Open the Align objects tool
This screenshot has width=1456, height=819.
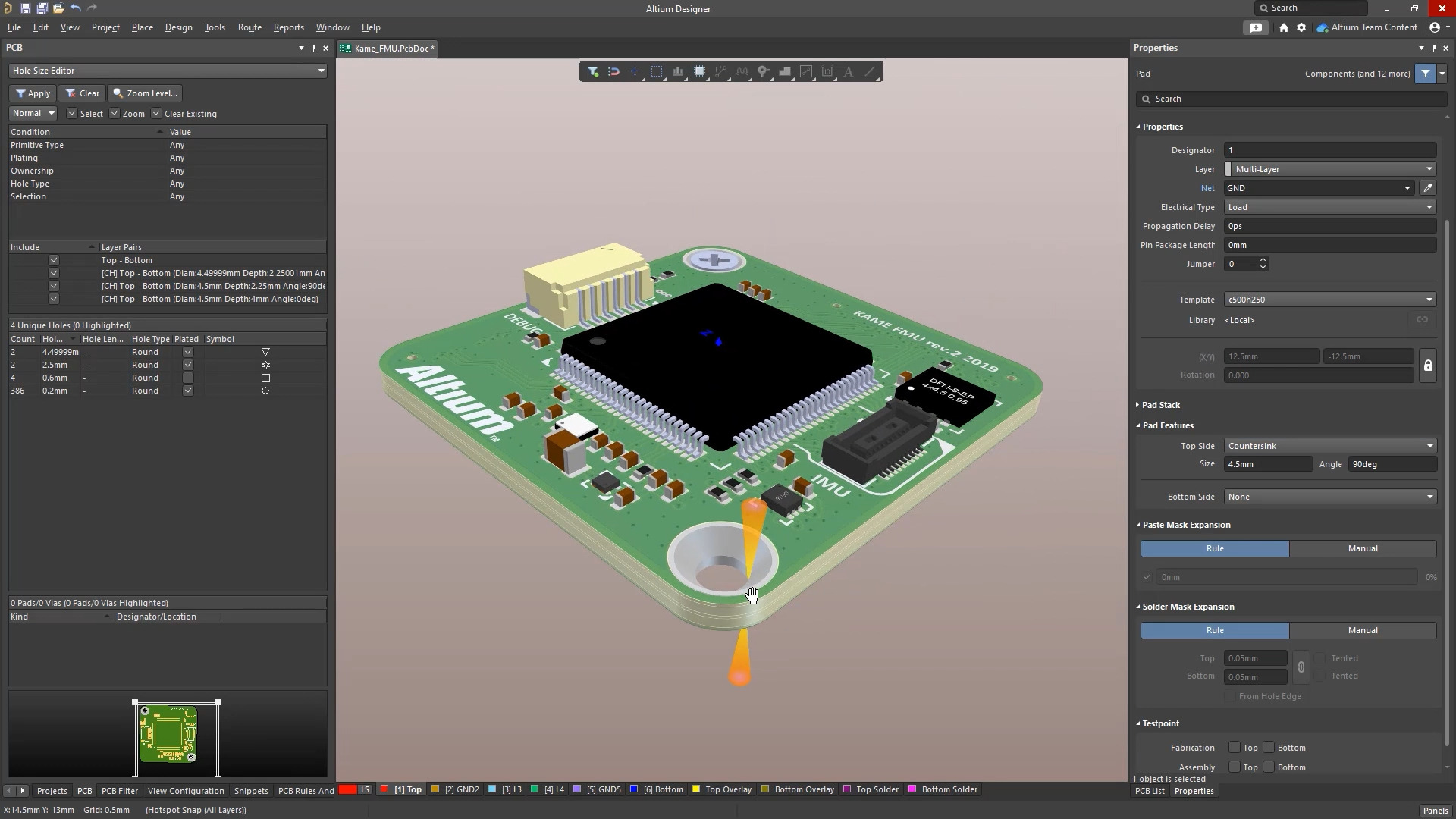pyautogui.click(x=678, y=72)
